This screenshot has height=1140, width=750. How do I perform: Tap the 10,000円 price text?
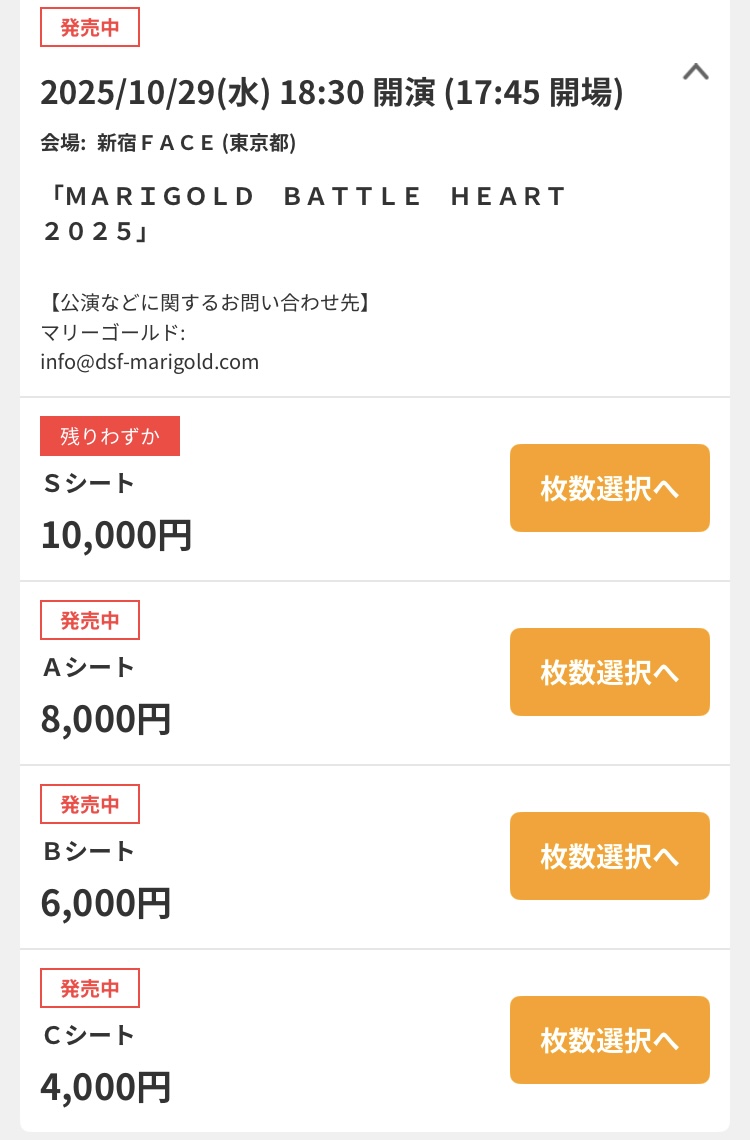coord(116,535)
